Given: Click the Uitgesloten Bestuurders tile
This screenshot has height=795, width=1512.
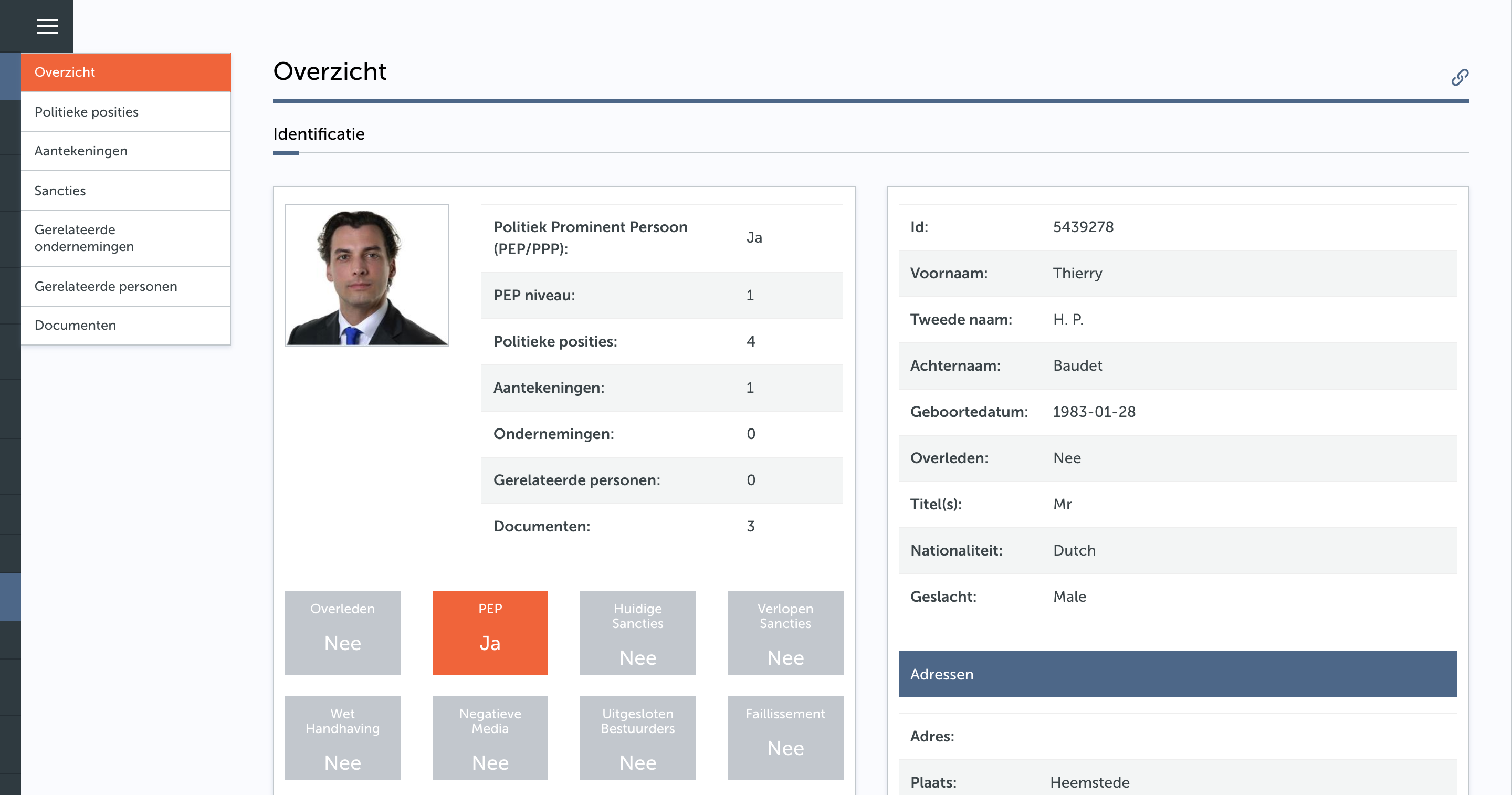Looking at the screenshot, I should coord(637,738).
